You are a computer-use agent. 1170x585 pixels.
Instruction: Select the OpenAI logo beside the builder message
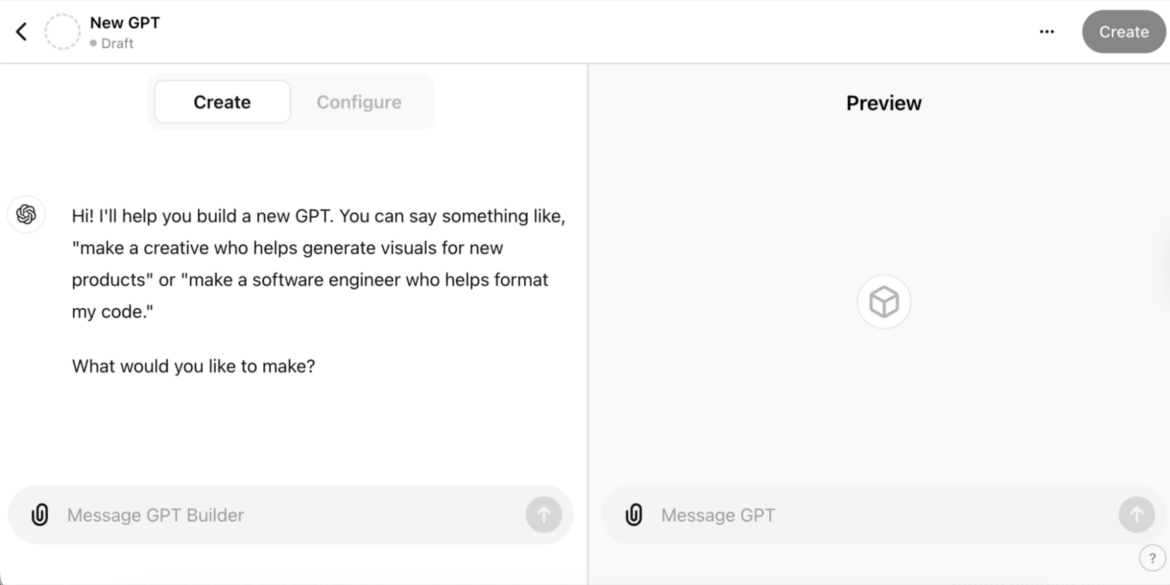pos(26,214)
